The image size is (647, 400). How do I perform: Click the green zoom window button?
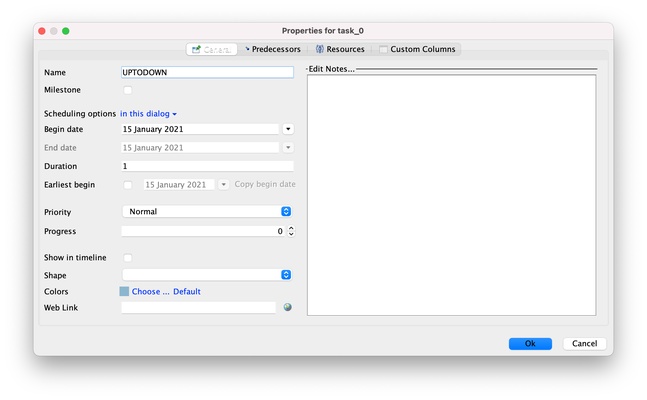point(66,31)
